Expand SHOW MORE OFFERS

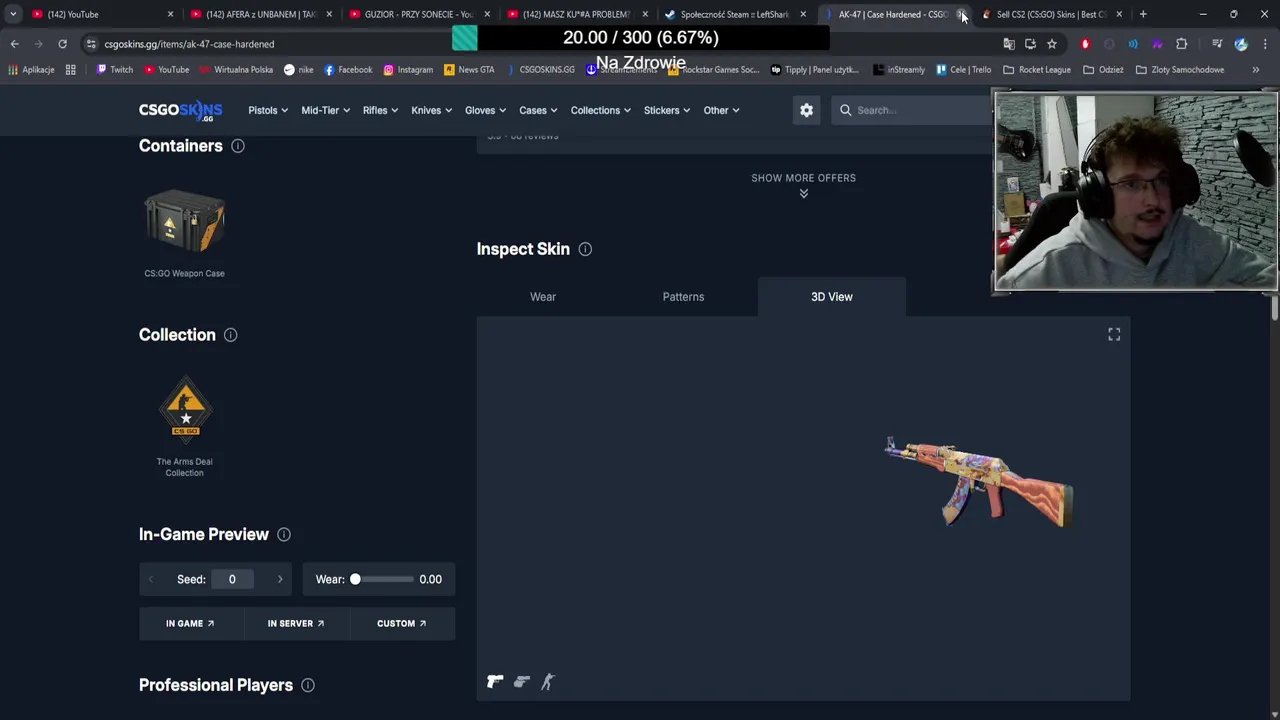pos(803,185)
